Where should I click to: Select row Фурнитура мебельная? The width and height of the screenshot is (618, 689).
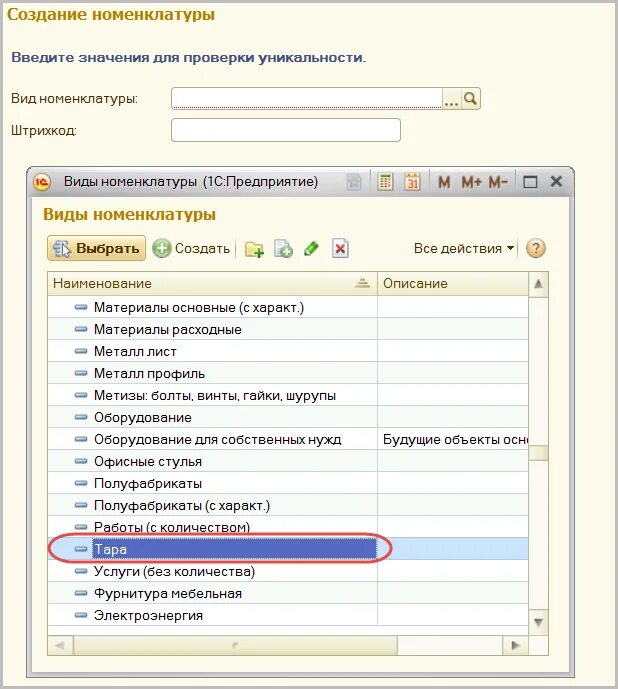(x=287, y=593)
